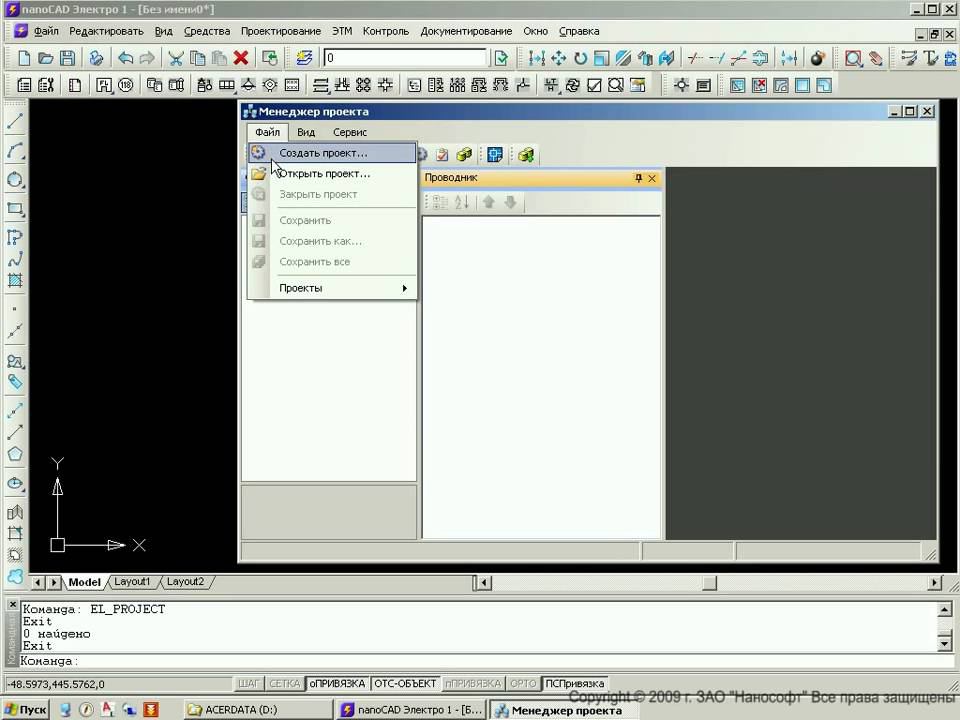Click the Explode bomb icon
The width and height of the screenshot is (960, 720).
817,58
